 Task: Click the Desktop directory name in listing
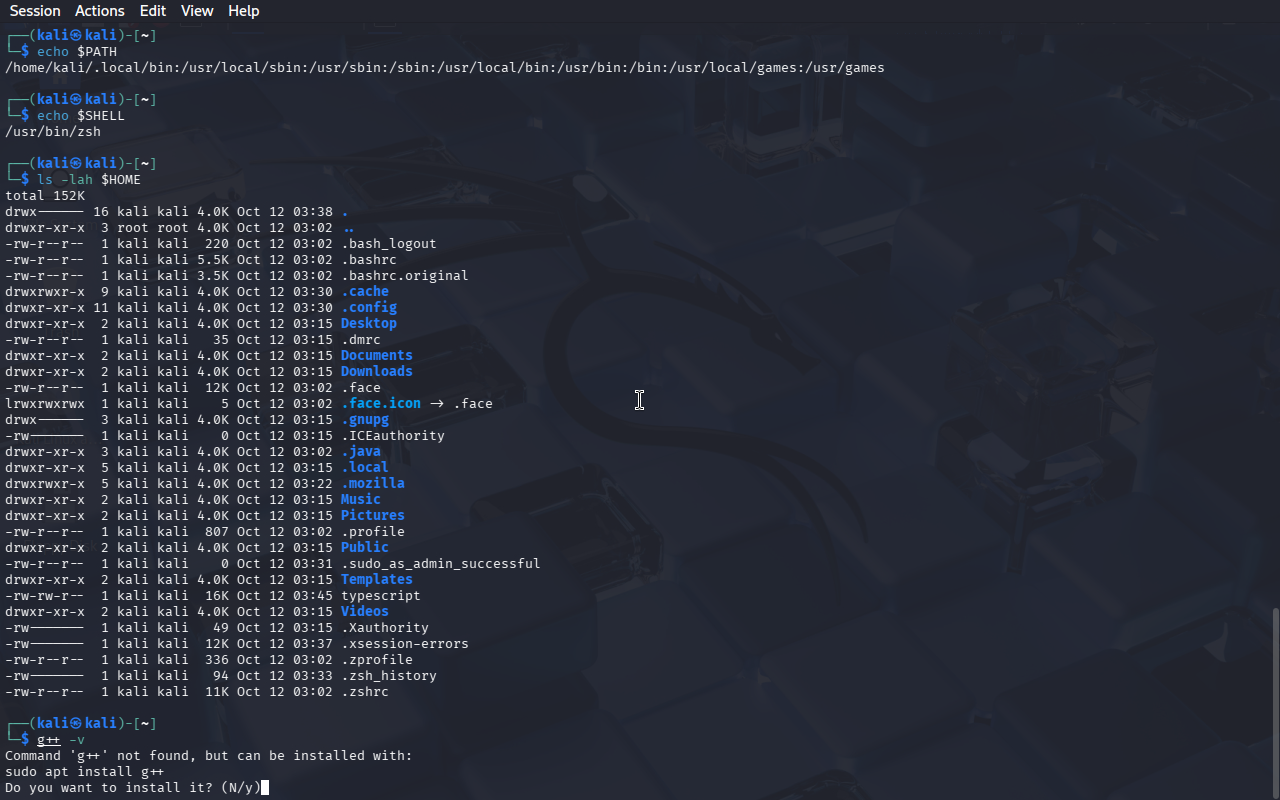(x=368, y=324)
